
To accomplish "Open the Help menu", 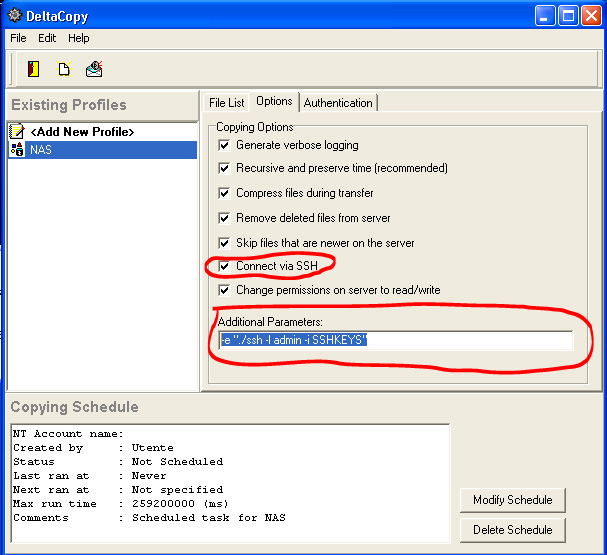I will click(79, 38).
